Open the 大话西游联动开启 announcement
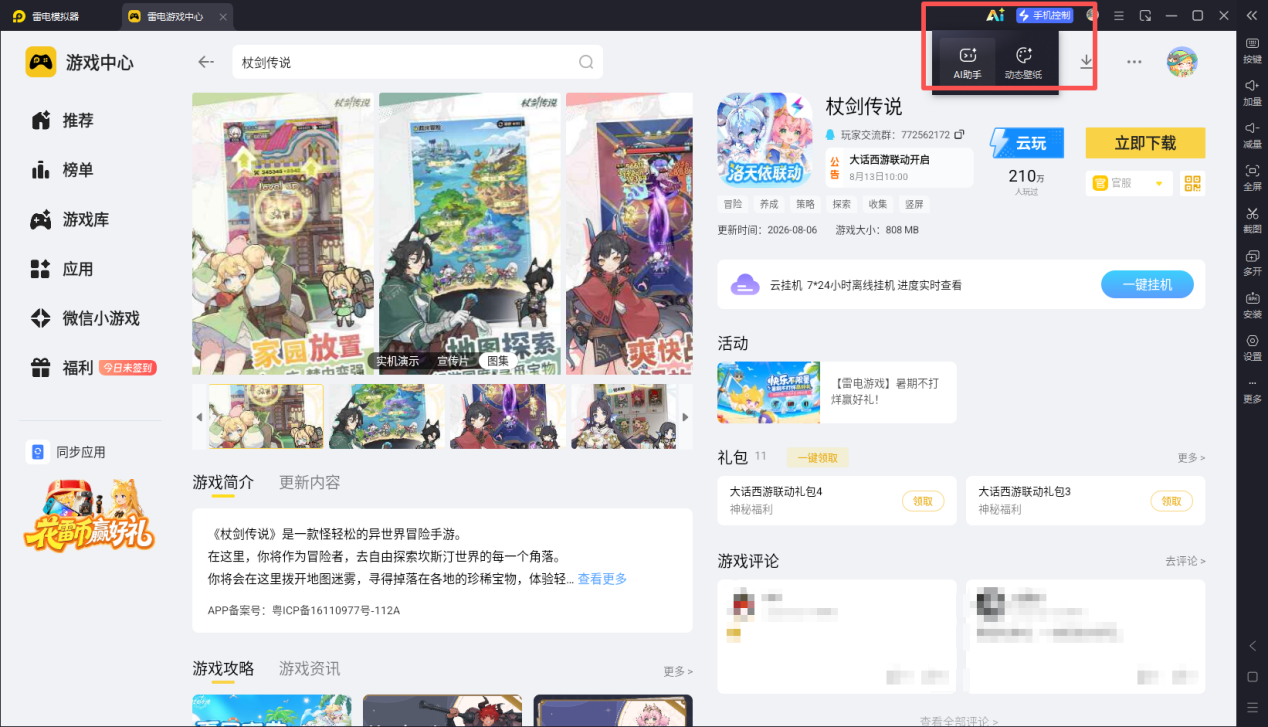 coord(899,166)
